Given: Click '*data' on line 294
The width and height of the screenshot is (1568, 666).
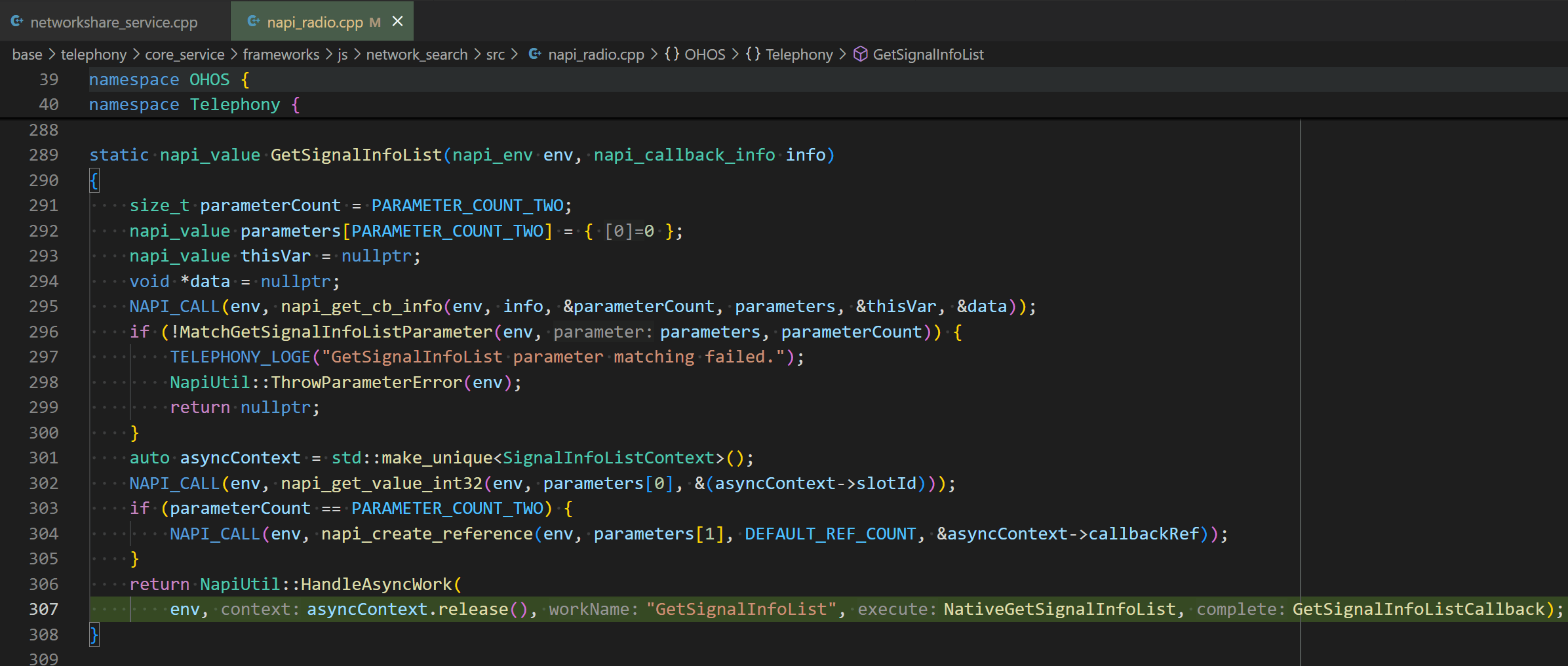Looking at the screenshot, I should [205, 282].
